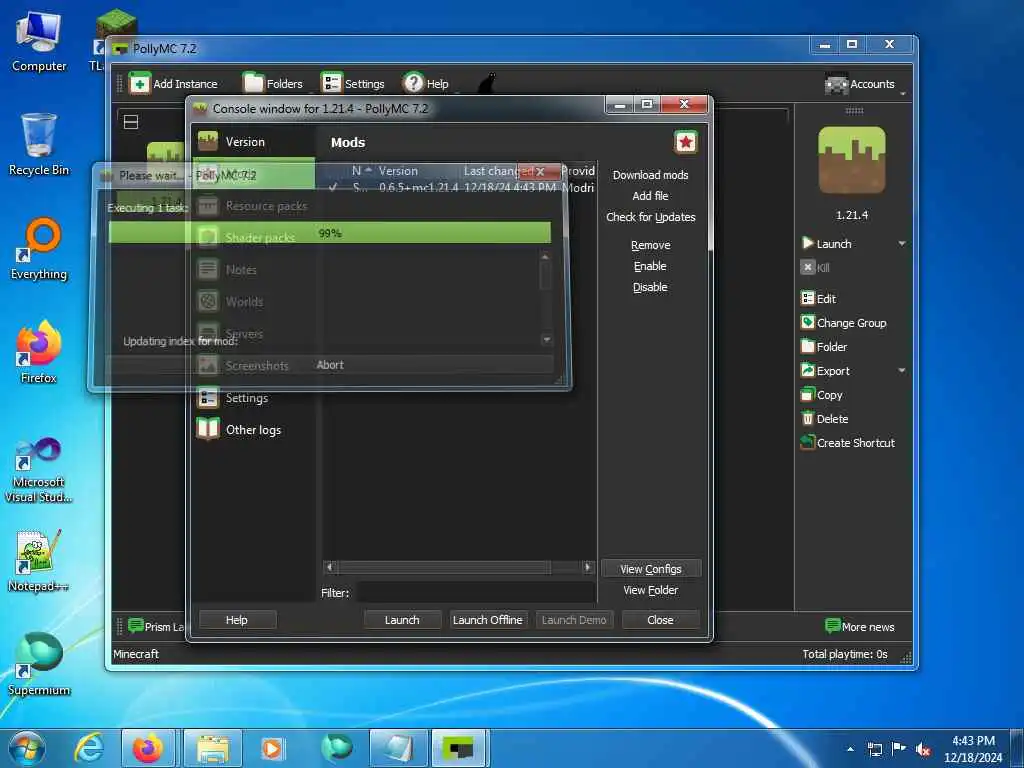
Task: Click Close button in console window
Action: pyautogui.click(x=660, y=620)
